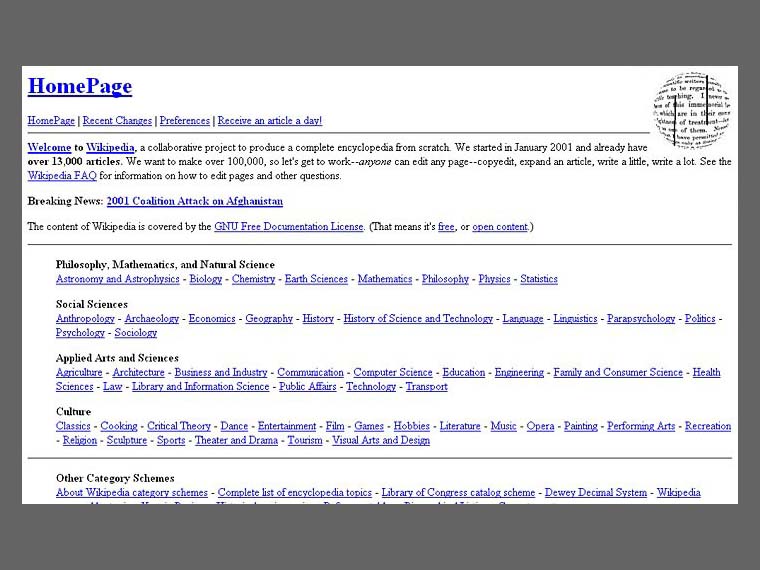Open the Technology link
Screen dimensions: 760x570
pyautogui.click(x=371, y=387)
